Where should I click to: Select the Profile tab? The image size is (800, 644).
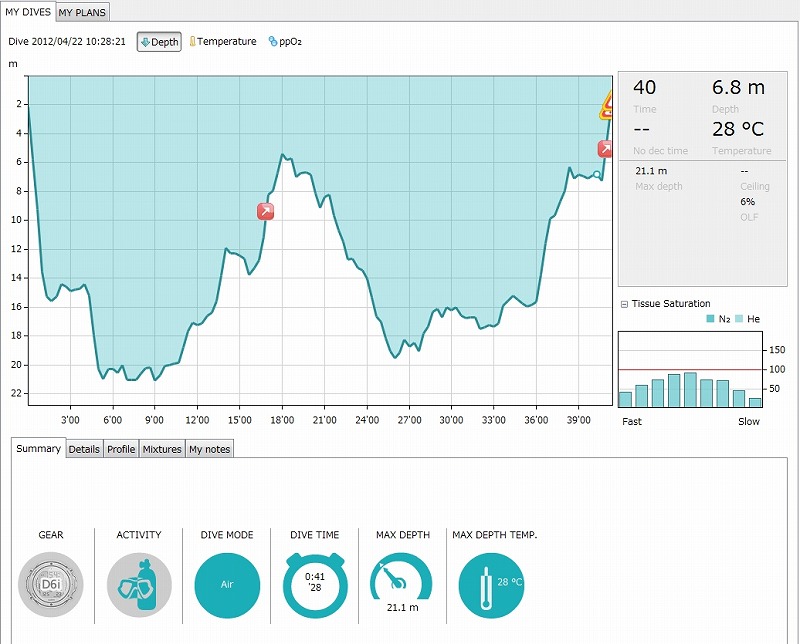click(x=121, y=449)
